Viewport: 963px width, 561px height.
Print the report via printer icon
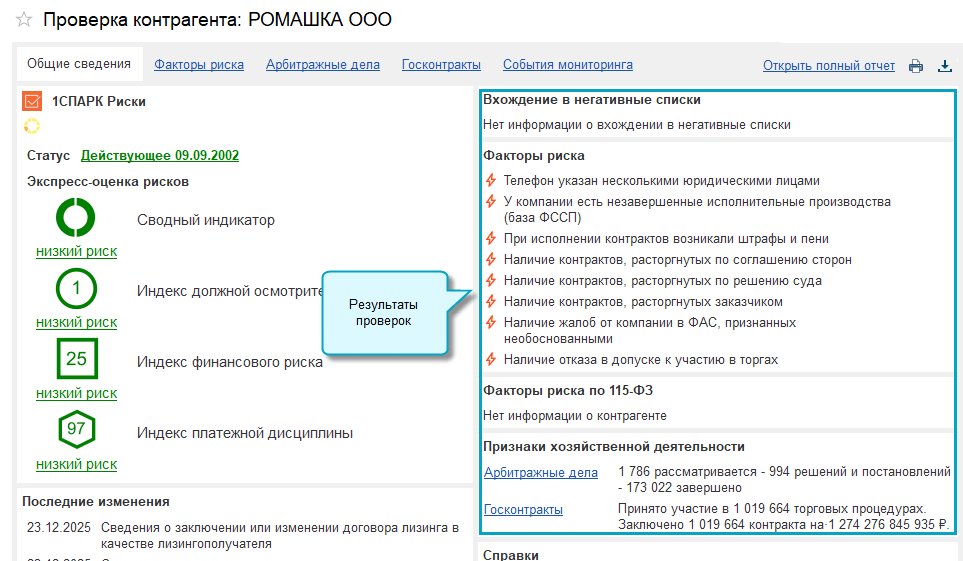pyautogui.click(x=916, y=66)
